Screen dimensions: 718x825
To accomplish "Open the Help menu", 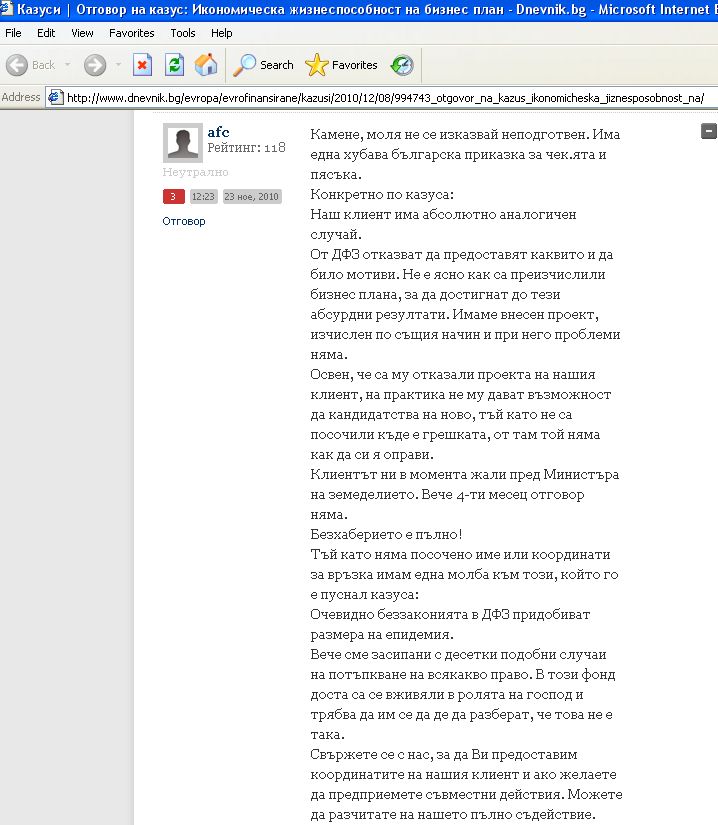I will pos(221,33).
